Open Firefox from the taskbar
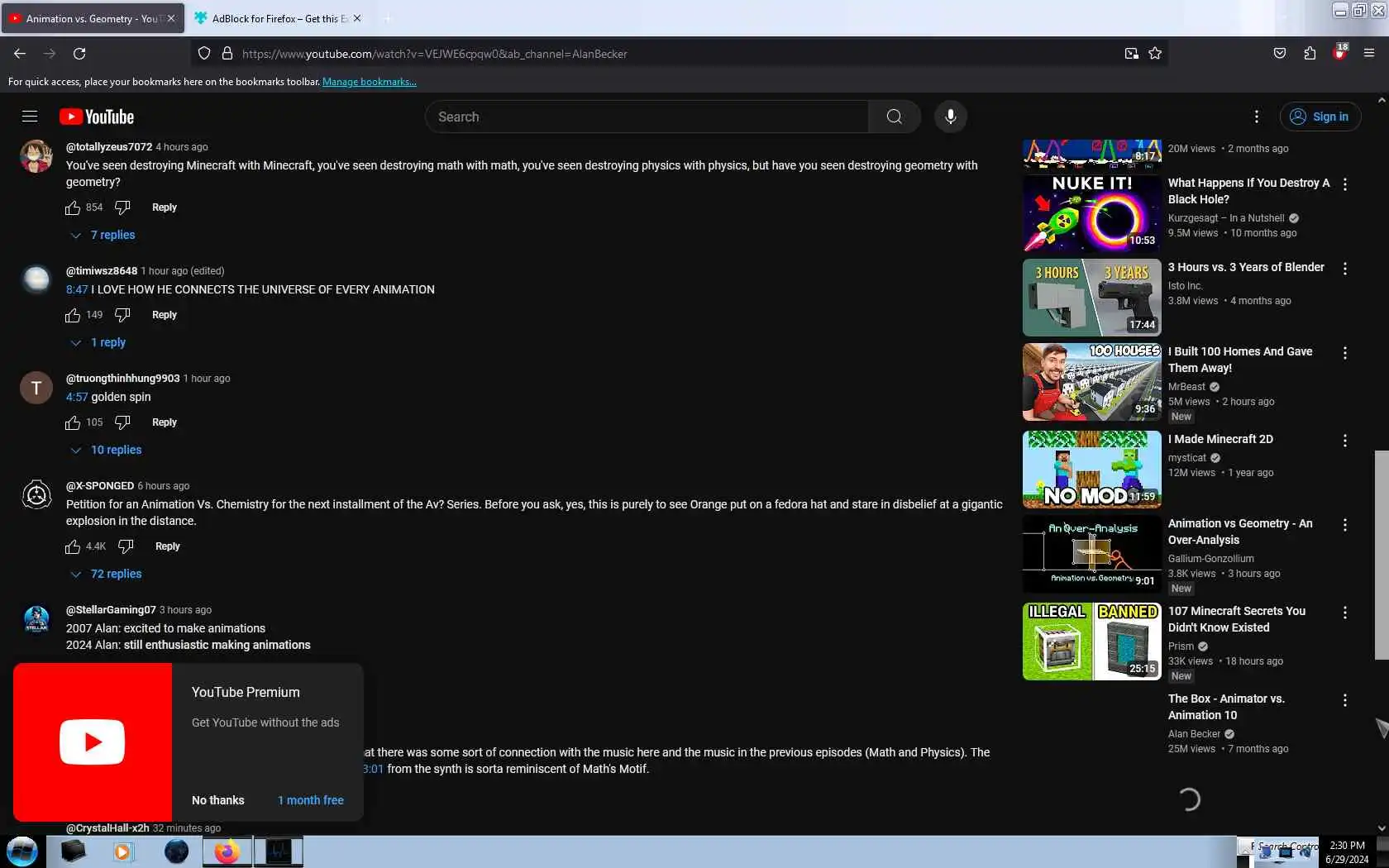 (227, 851)
